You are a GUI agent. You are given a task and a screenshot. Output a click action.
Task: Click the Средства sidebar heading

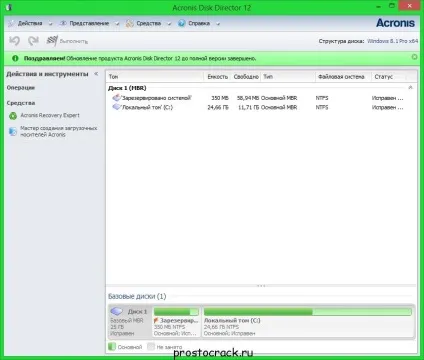[21, 103]
